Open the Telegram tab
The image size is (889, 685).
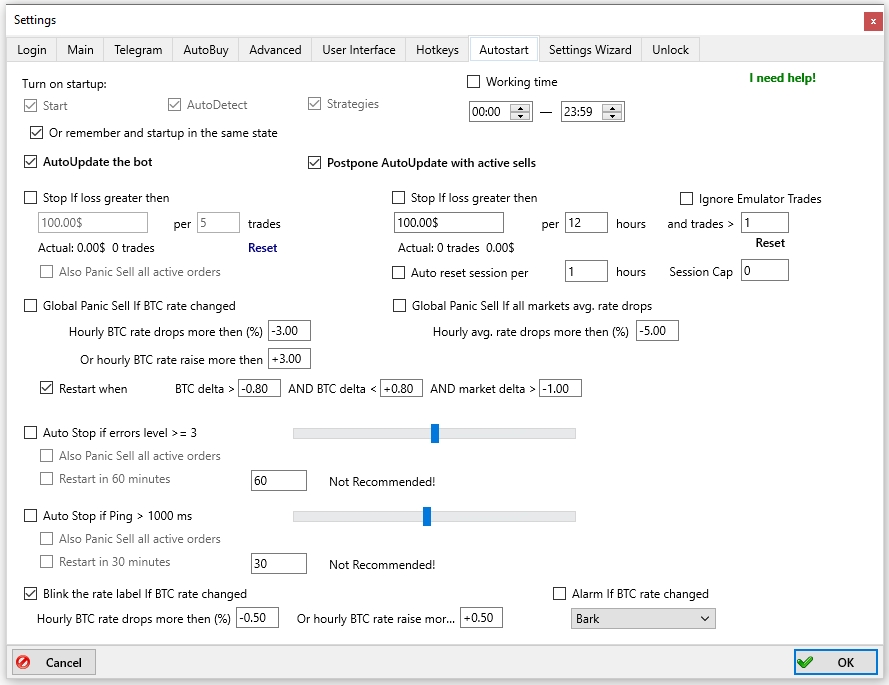pyautogui.click(x=138, y=50)
